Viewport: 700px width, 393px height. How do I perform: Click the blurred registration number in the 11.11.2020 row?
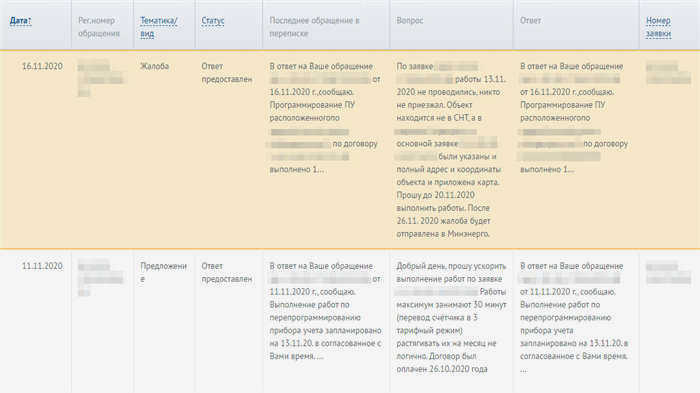click(100, 279)
